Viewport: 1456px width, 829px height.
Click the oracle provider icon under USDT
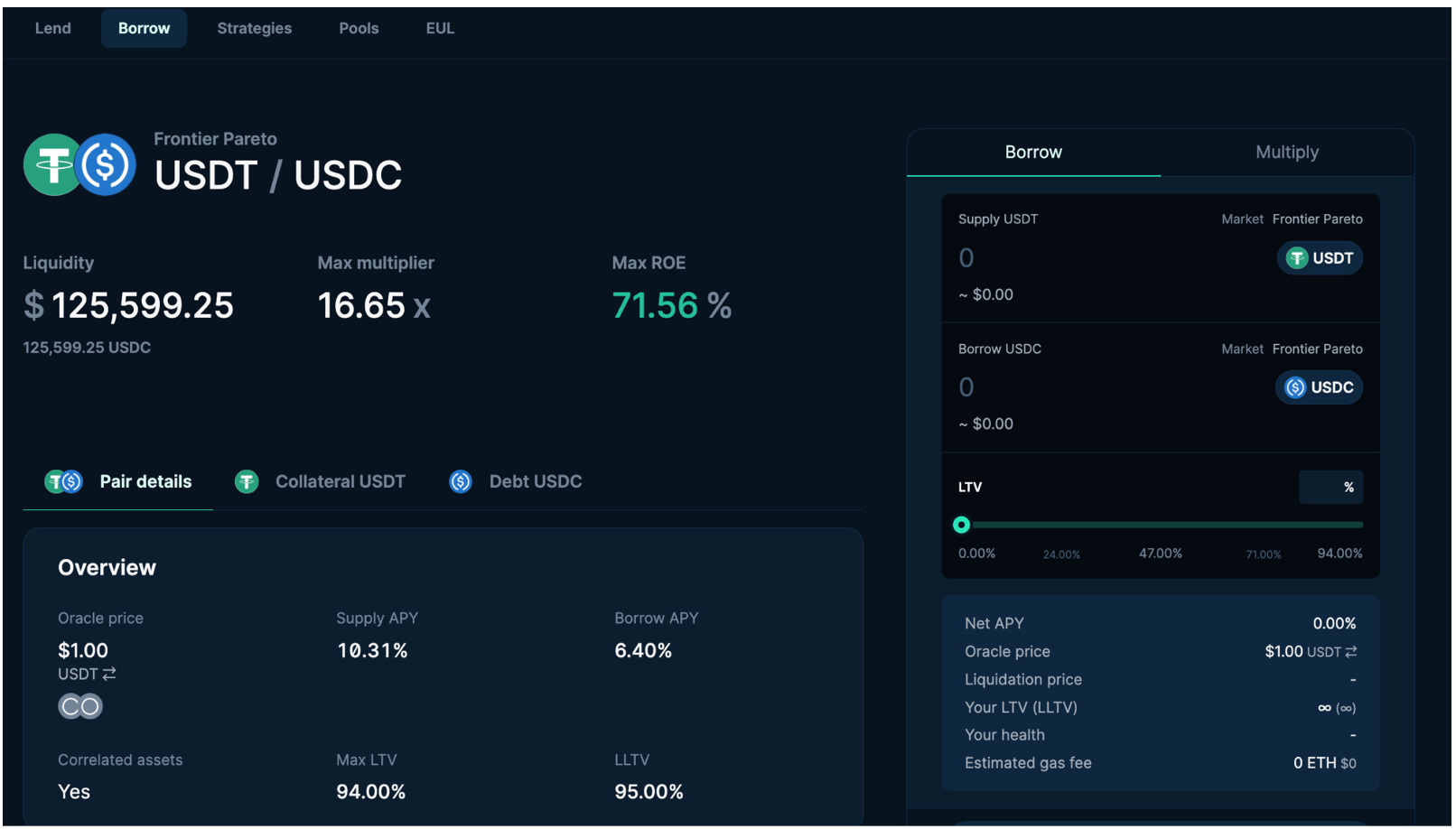tap(80, 706)
